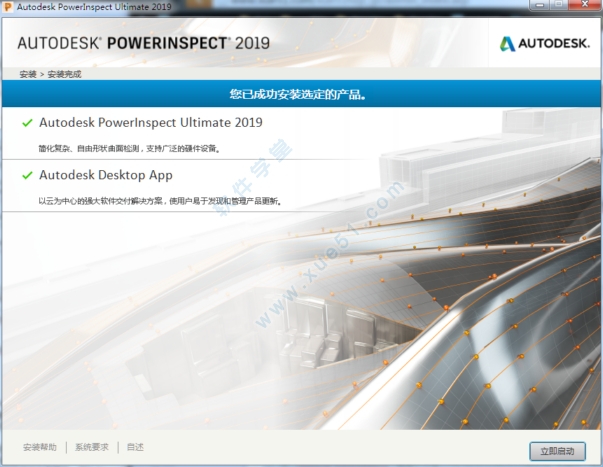Viewport: 603px width, 467px height.
Task: Open the 系统要求 system requirements link
Action: [92, 447]
